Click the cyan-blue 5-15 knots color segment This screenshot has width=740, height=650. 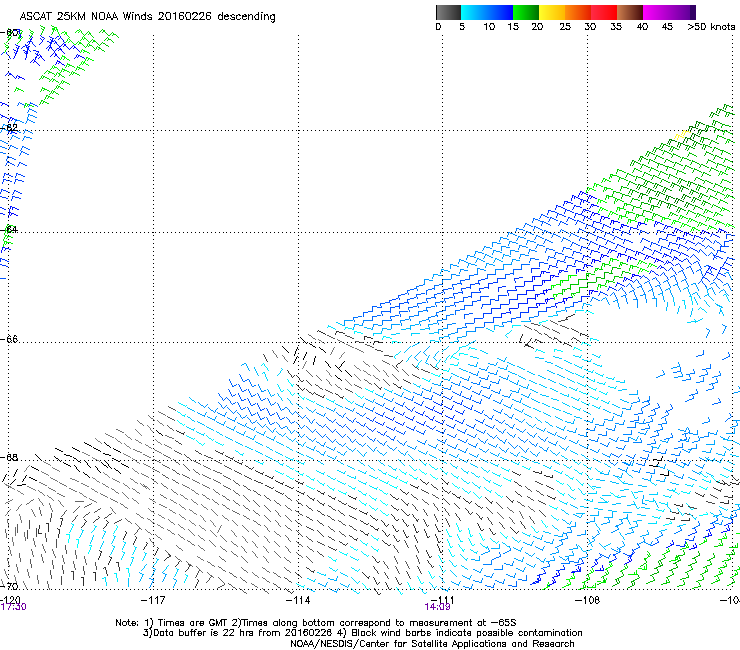point(487,12)
